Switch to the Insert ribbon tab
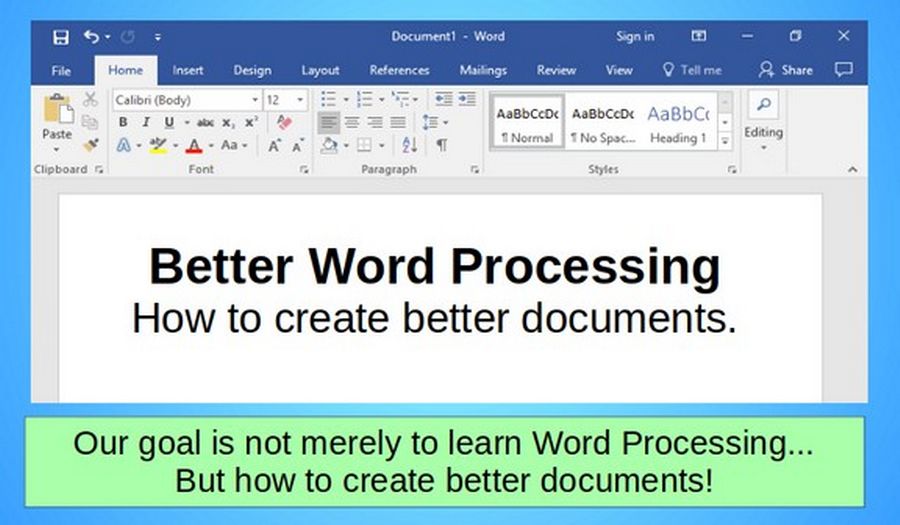Viewport: 900px width, 525px height. tap(188, 70)
